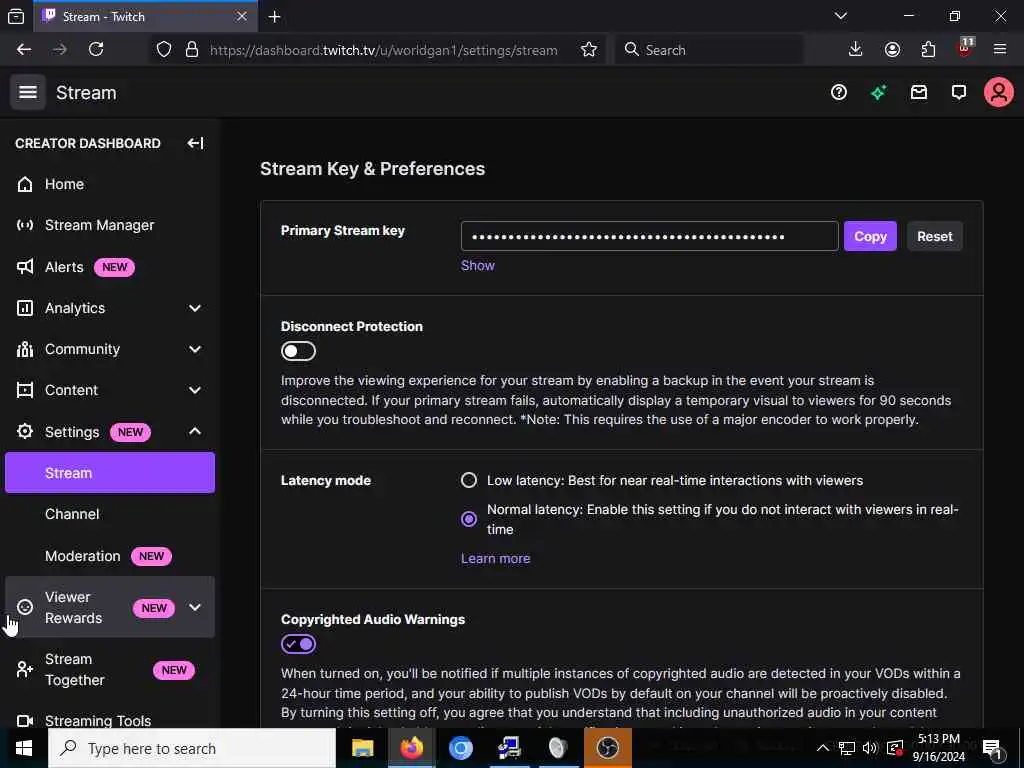The image size is (1024, 768).
Task: Open Stream Manager in the sidebar
Action: pyautogui.click(x=110, y=225)
